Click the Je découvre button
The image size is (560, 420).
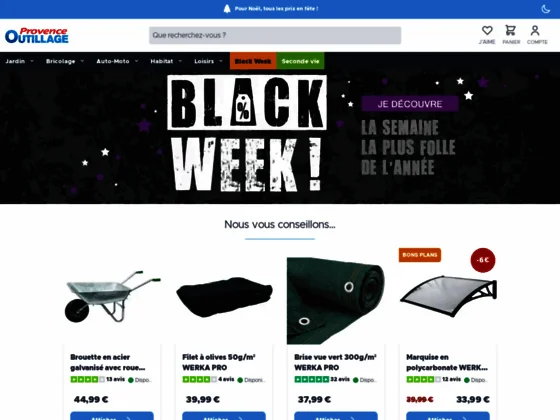pos(410,104)
